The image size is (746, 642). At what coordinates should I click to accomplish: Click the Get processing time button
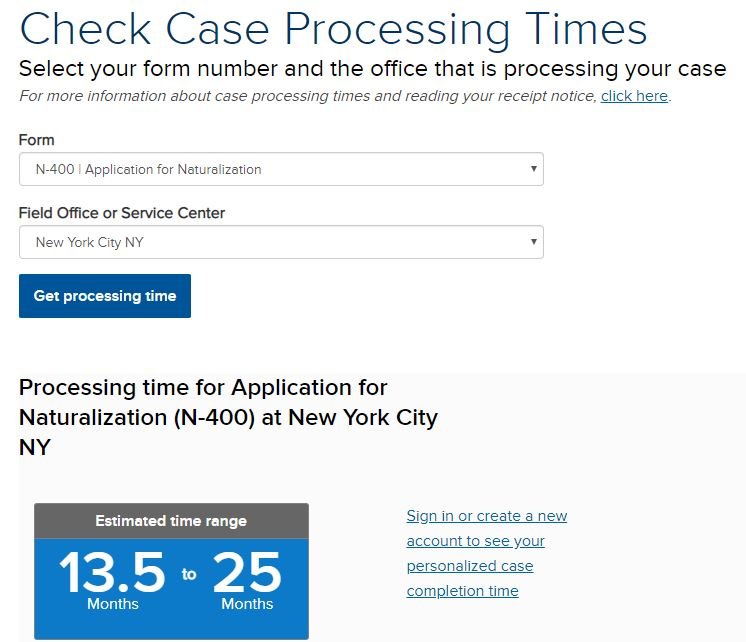point(105,296)
